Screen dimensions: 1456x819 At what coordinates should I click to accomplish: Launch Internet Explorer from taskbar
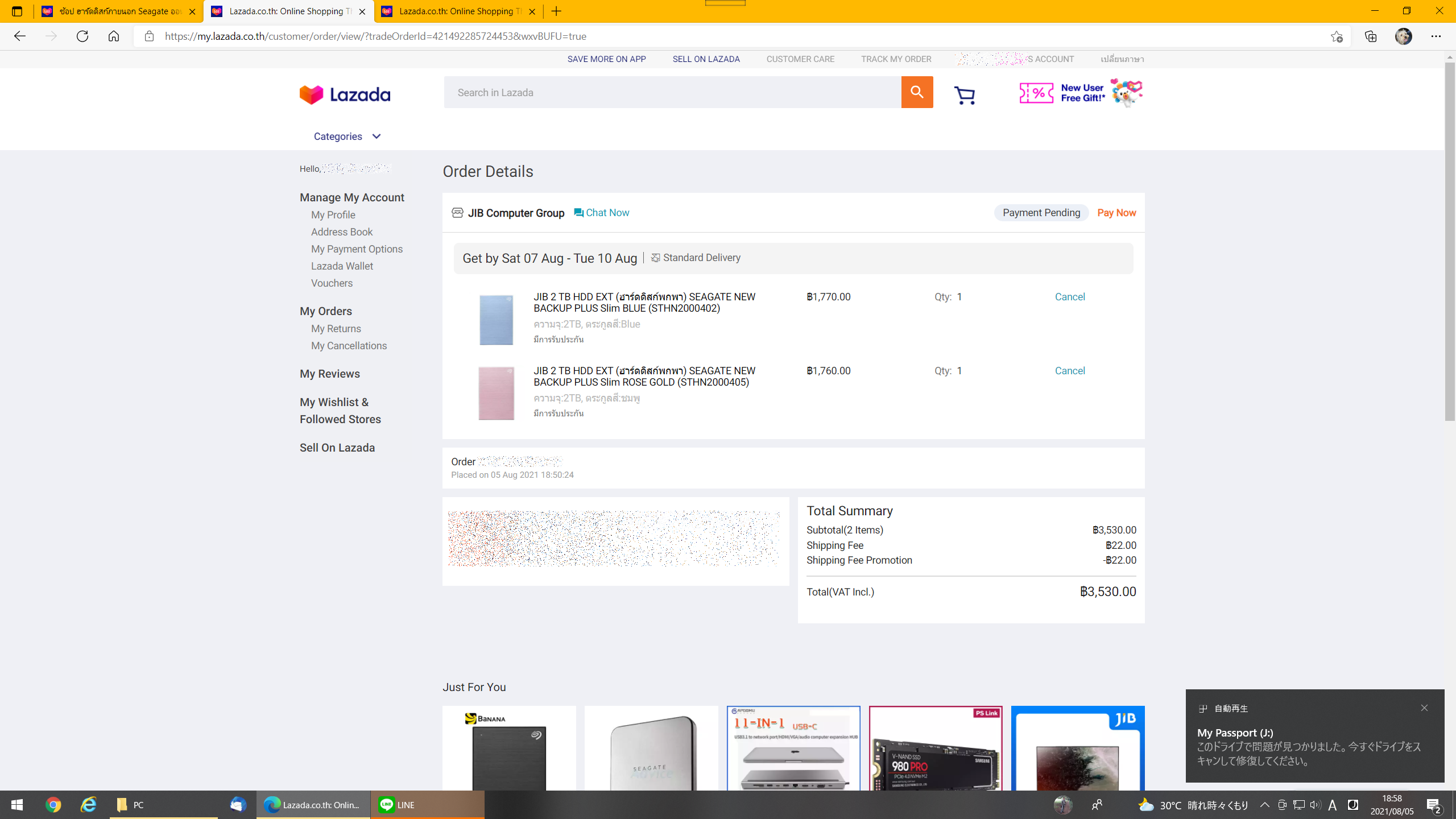89,805
